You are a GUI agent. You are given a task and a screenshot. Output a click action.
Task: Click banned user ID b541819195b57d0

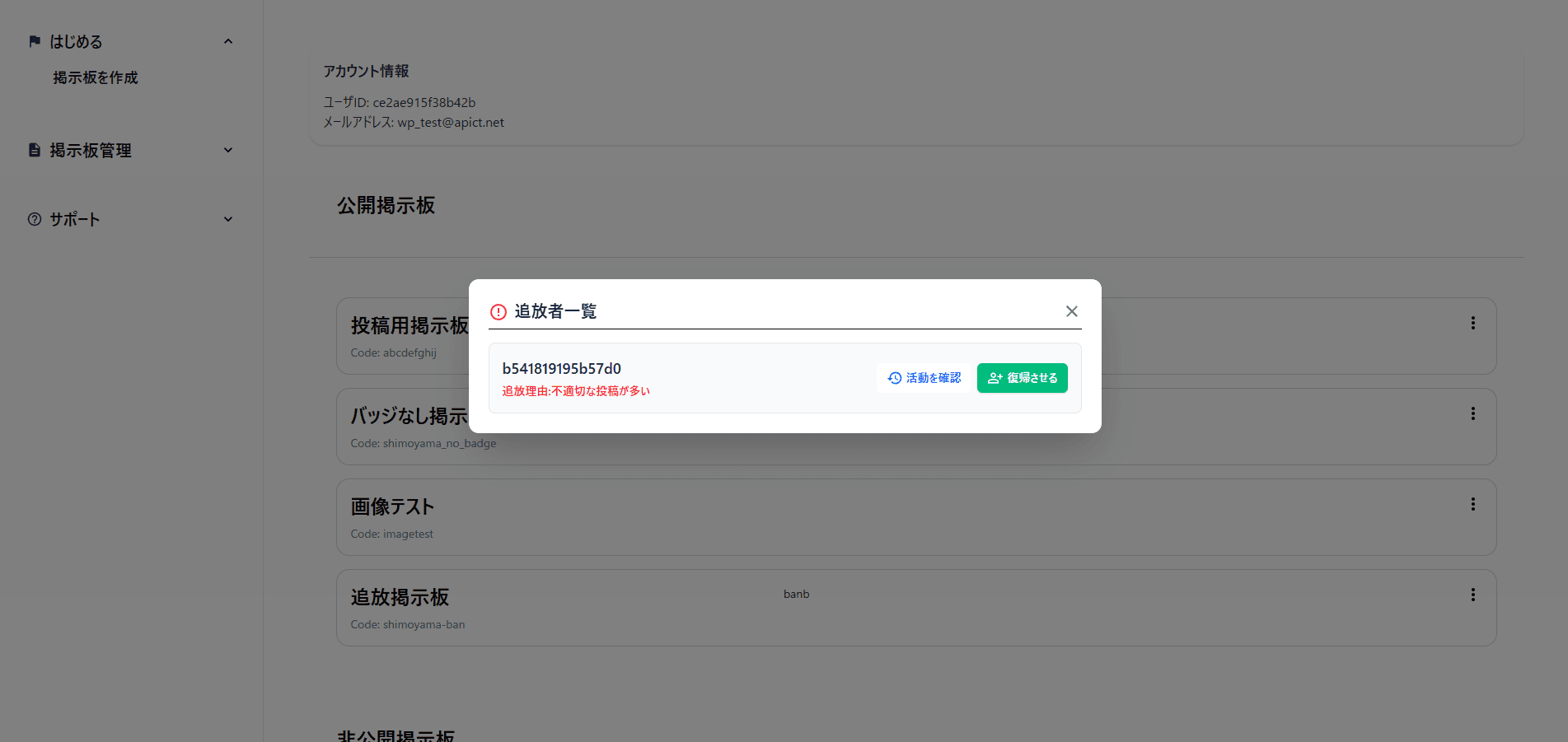[561, 369]
